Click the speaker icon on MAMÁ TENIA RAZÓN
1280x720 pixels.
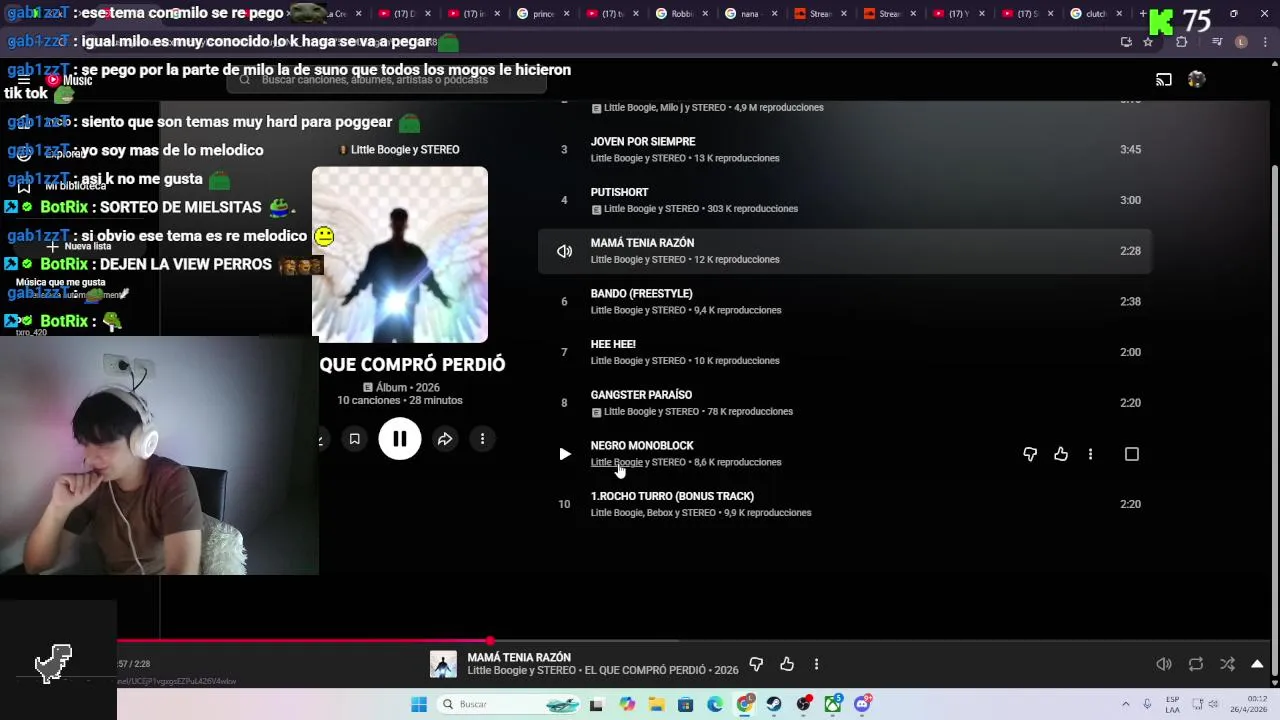[x=564, y=251]
